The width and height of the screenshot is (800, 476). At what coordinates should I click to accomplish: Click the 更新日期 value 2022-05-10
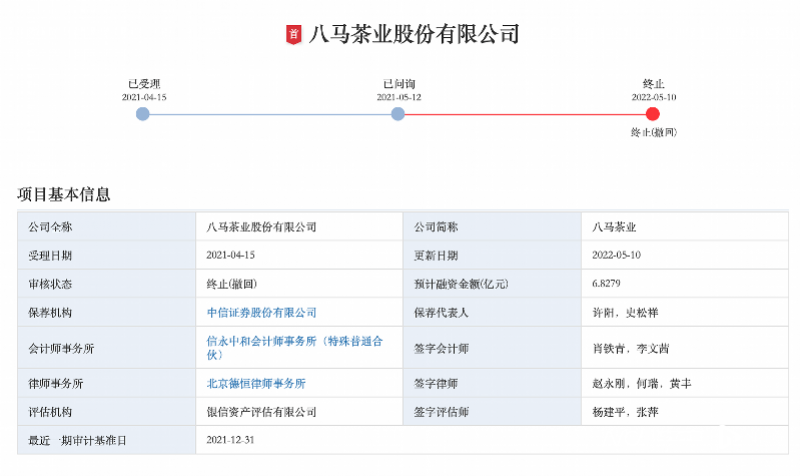616,255
